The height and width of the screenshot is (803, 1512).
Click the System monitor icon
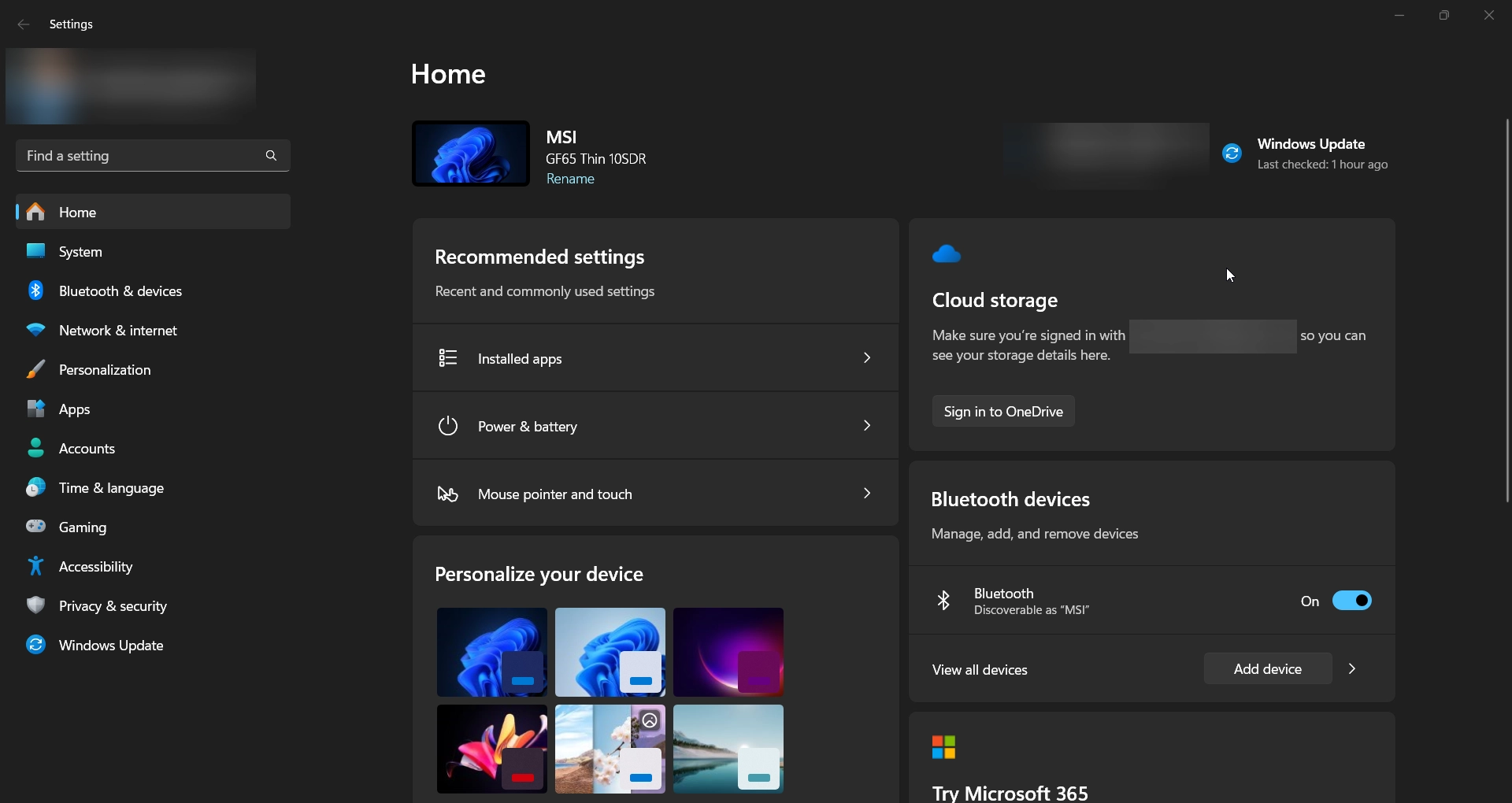coord(35,251)
